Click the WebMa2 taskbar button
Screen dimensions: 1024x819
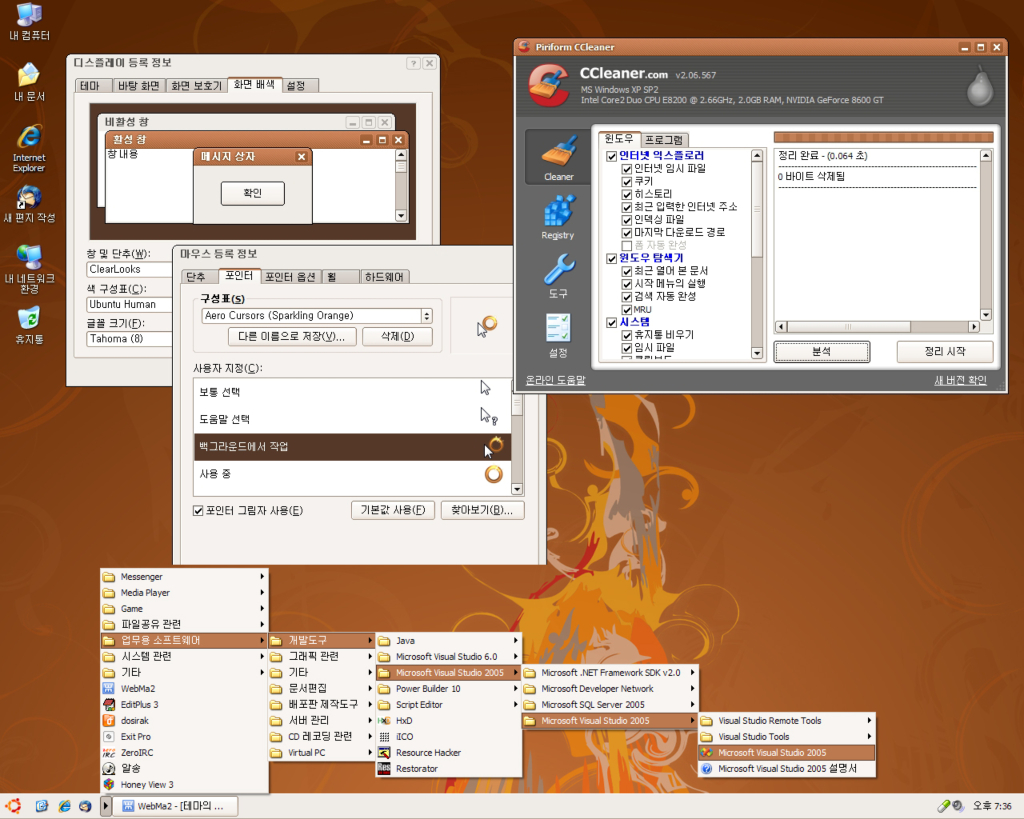click(176, 806)
